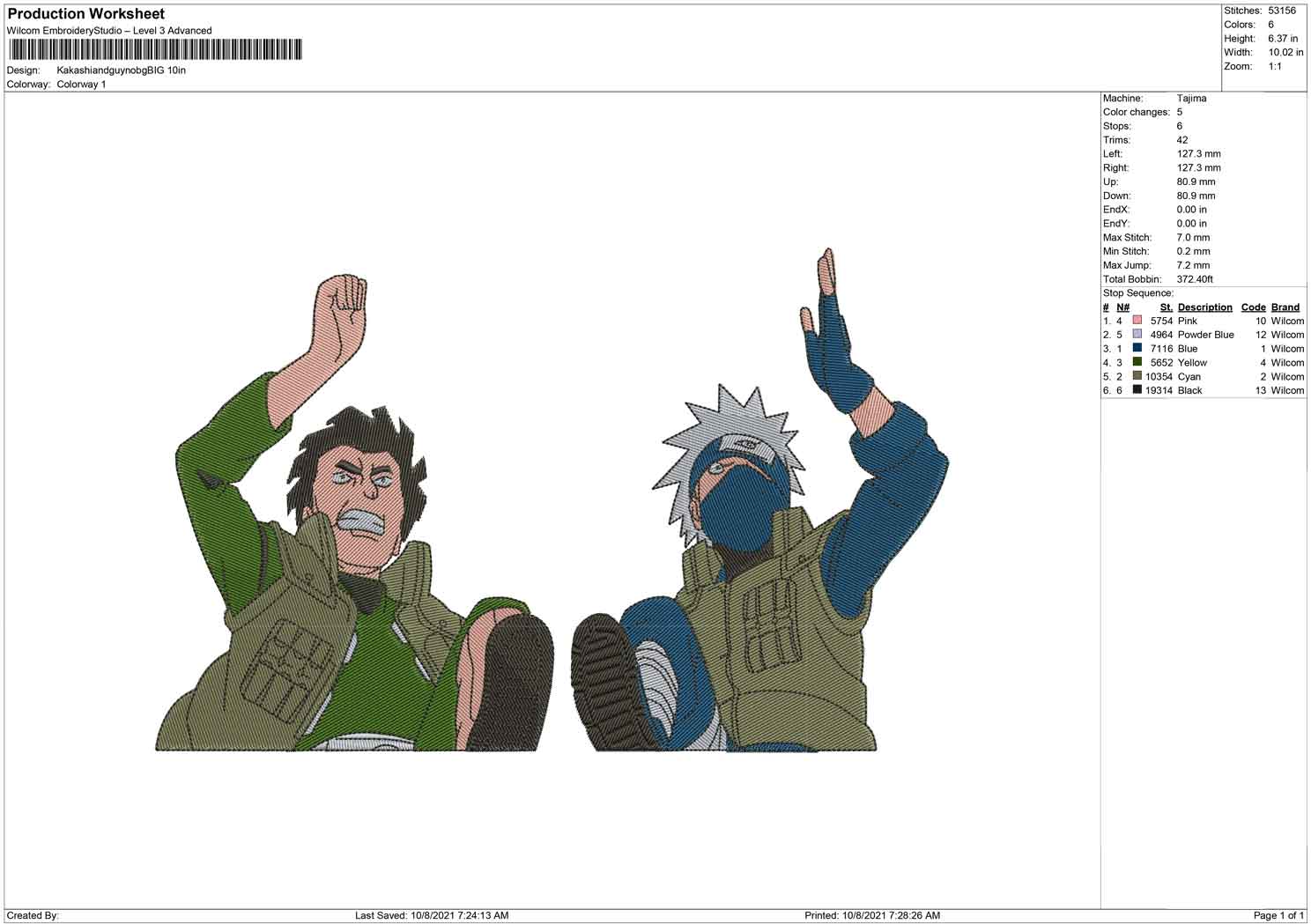Choose the Yellow row's dark green swatch
The image size is (1311, 924).
pyautogui.click(x=1137, y=362)
